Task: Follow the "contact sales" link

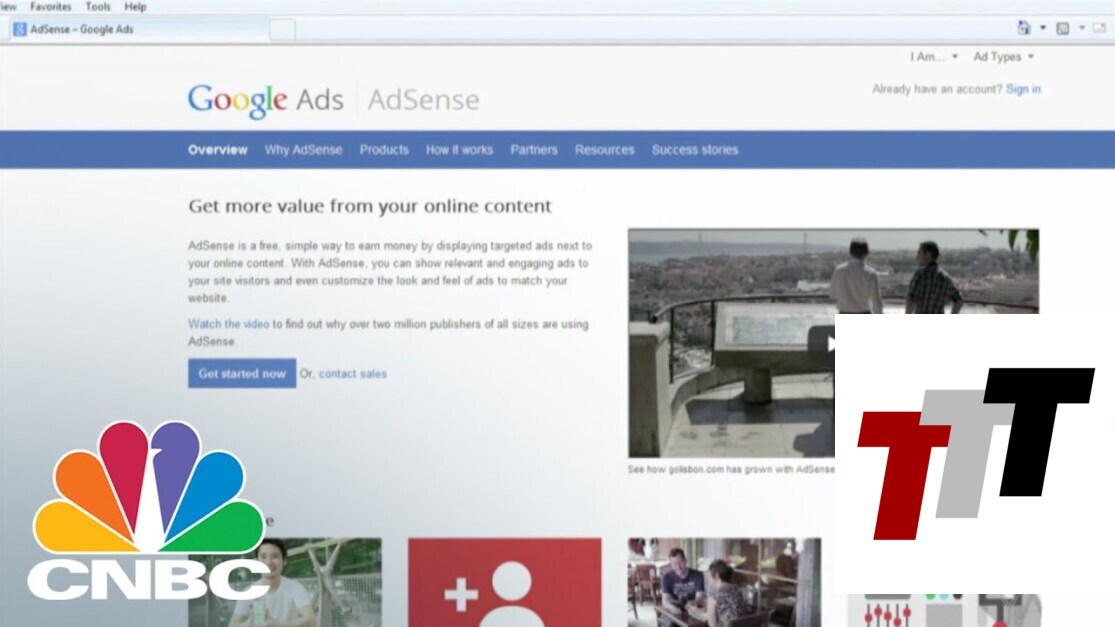Action: point(352,374)
